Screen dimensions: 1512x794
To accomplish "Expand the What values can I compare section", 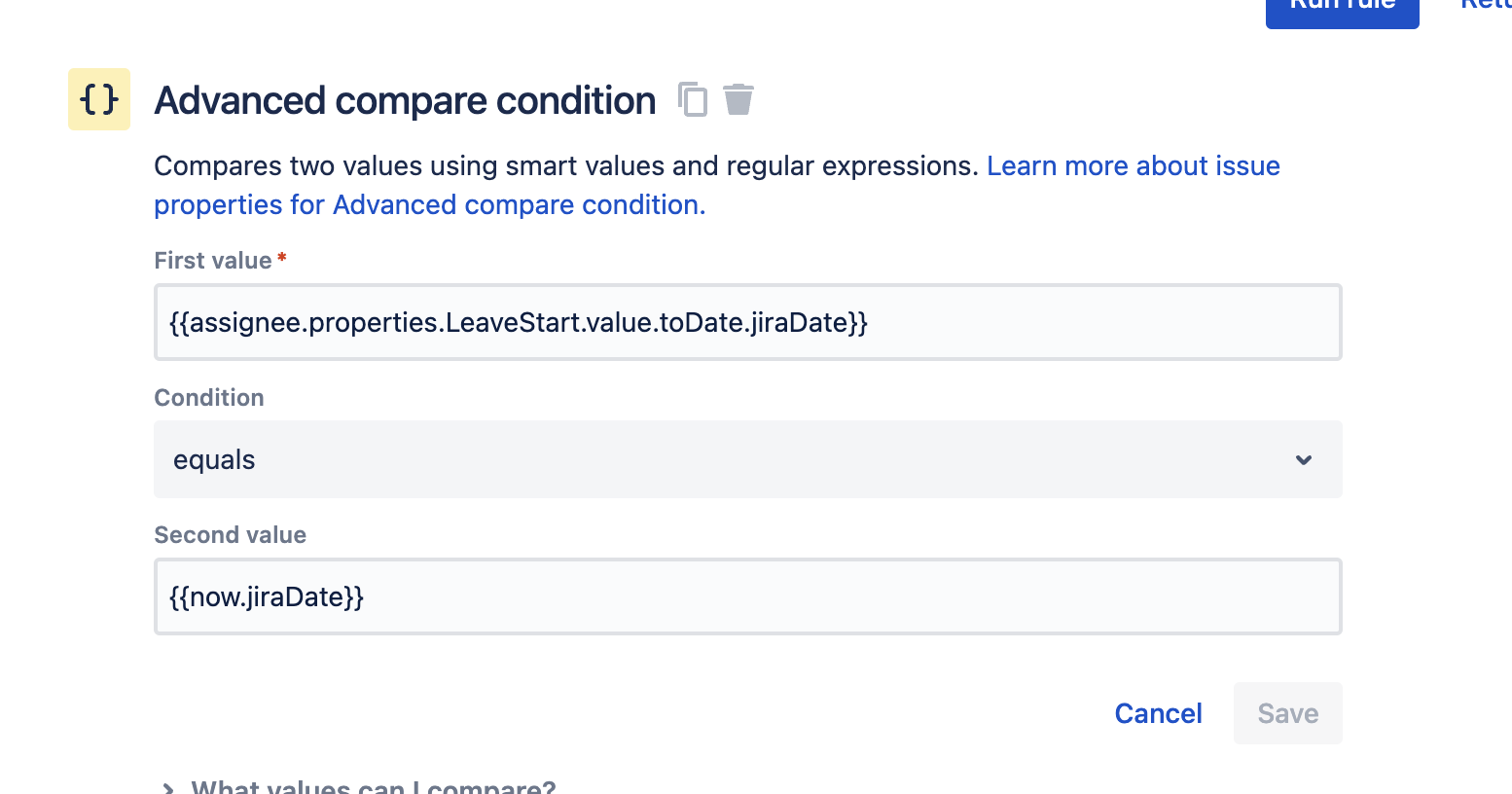I will (374, 787).
